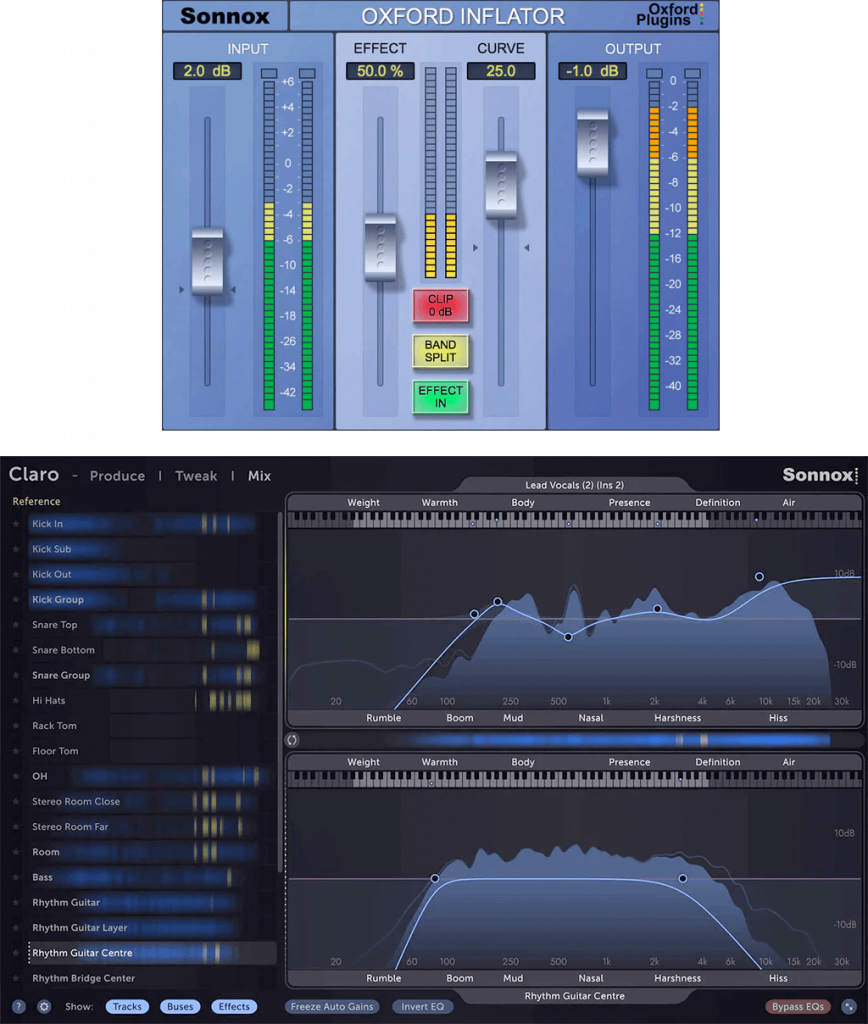Switch to the Produce view

coord(118,476)
